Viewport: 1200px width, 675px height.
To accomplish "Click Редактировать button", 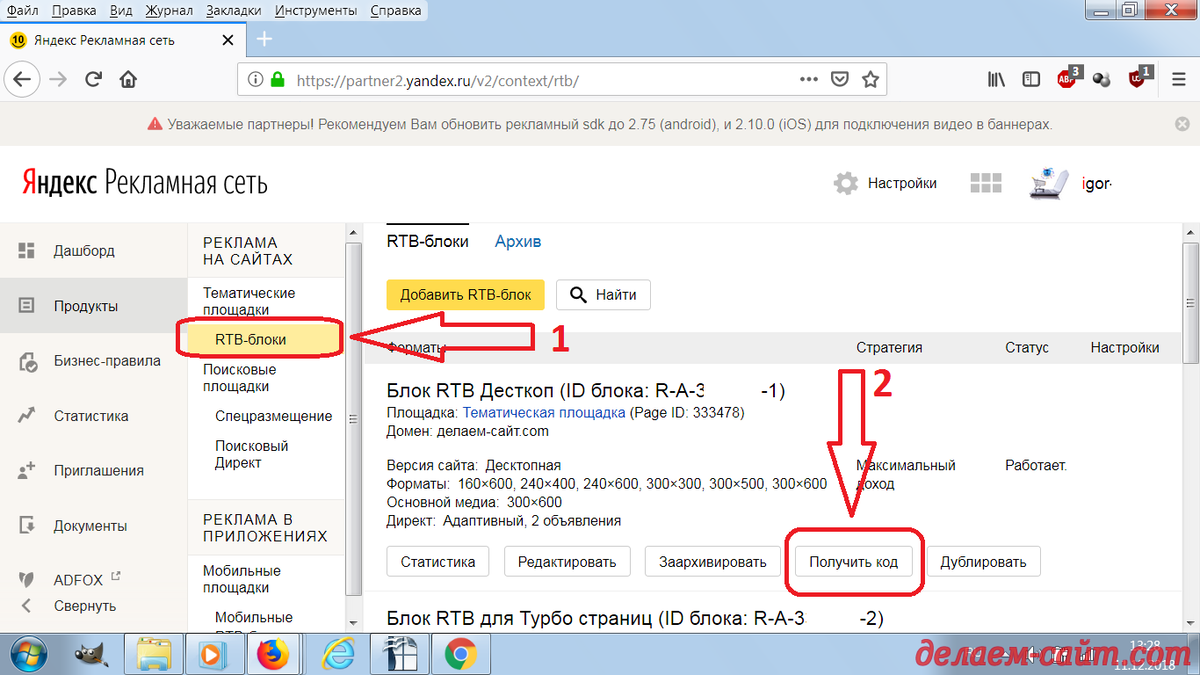I will [x=567, y=561].
